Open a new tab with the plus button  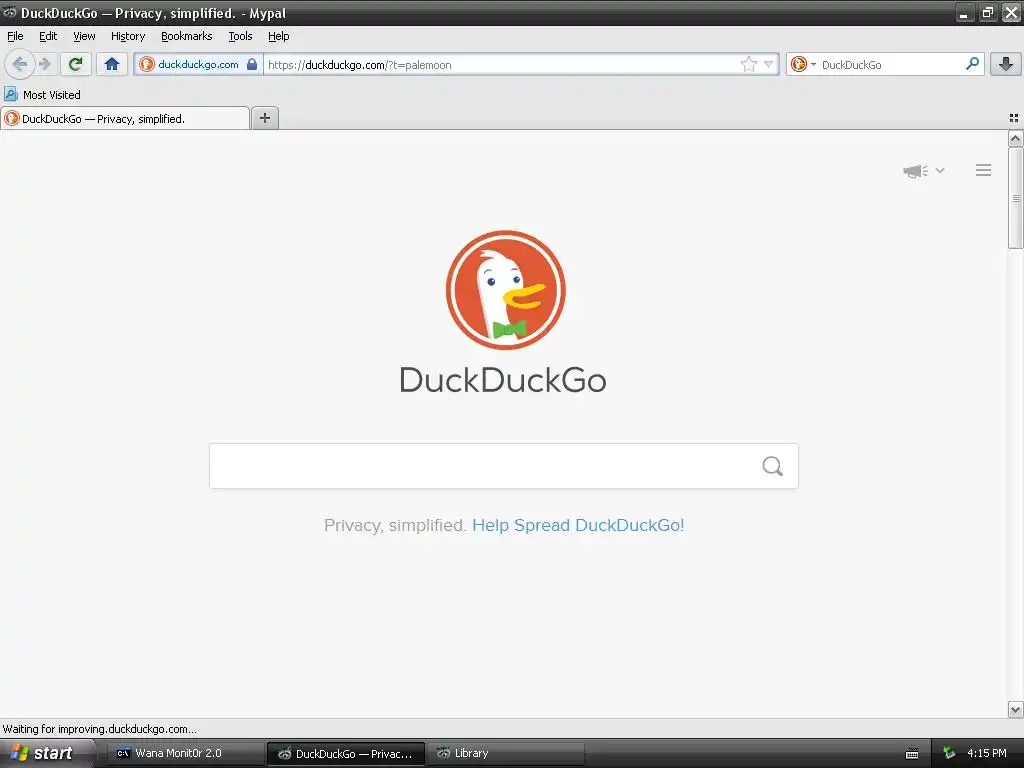[x=264, y=118]
